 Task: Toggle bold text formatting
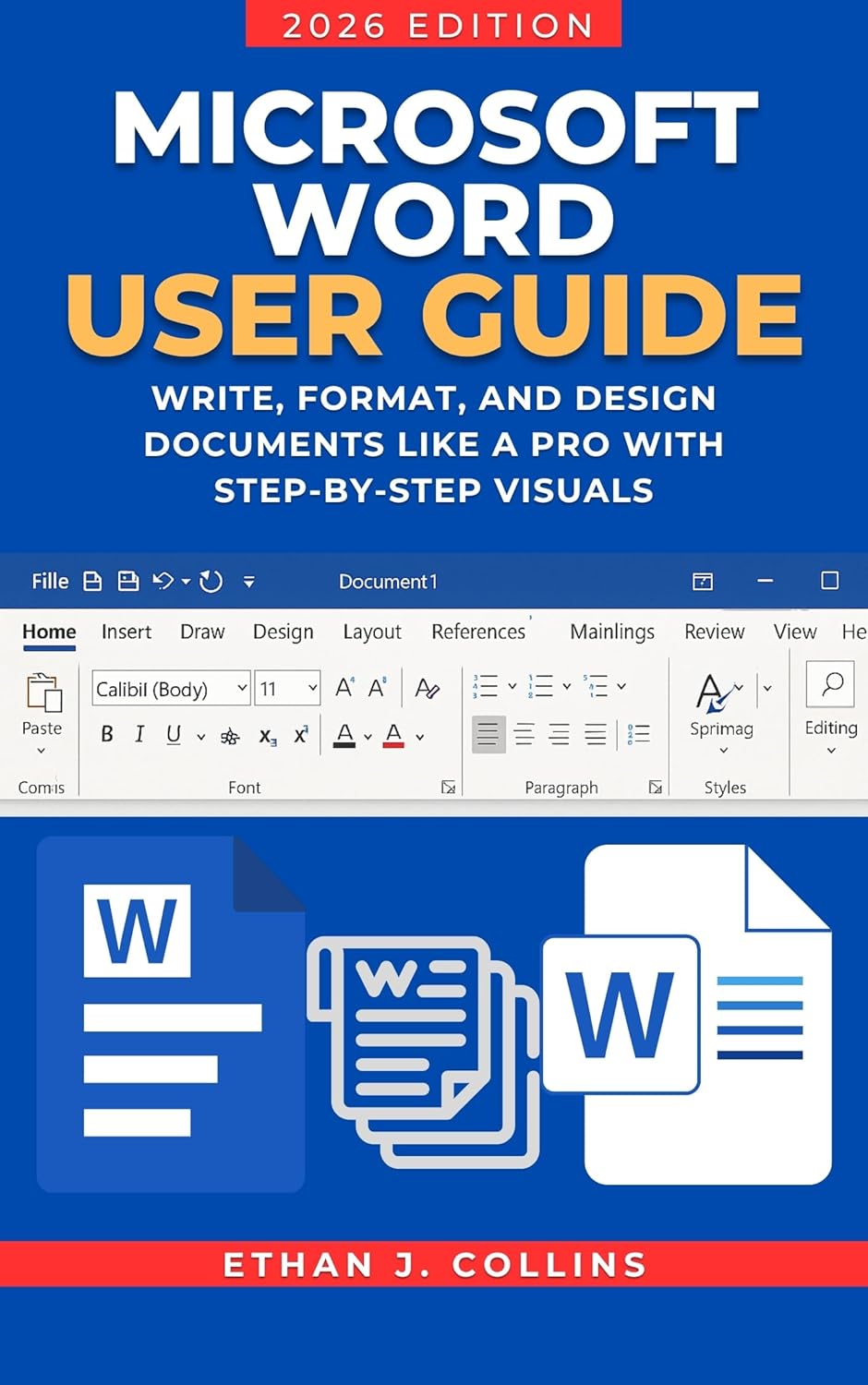click(x=107, y=733)
